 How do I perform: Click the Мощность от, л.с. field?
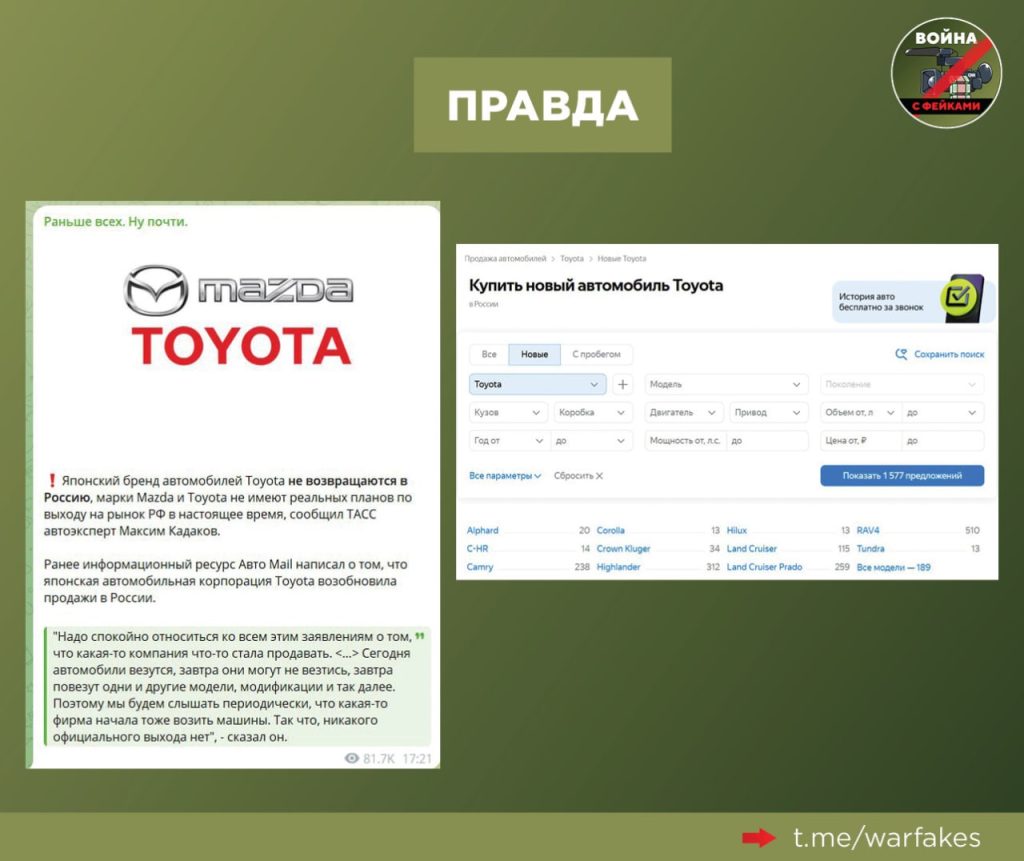(x=685, y=440)
